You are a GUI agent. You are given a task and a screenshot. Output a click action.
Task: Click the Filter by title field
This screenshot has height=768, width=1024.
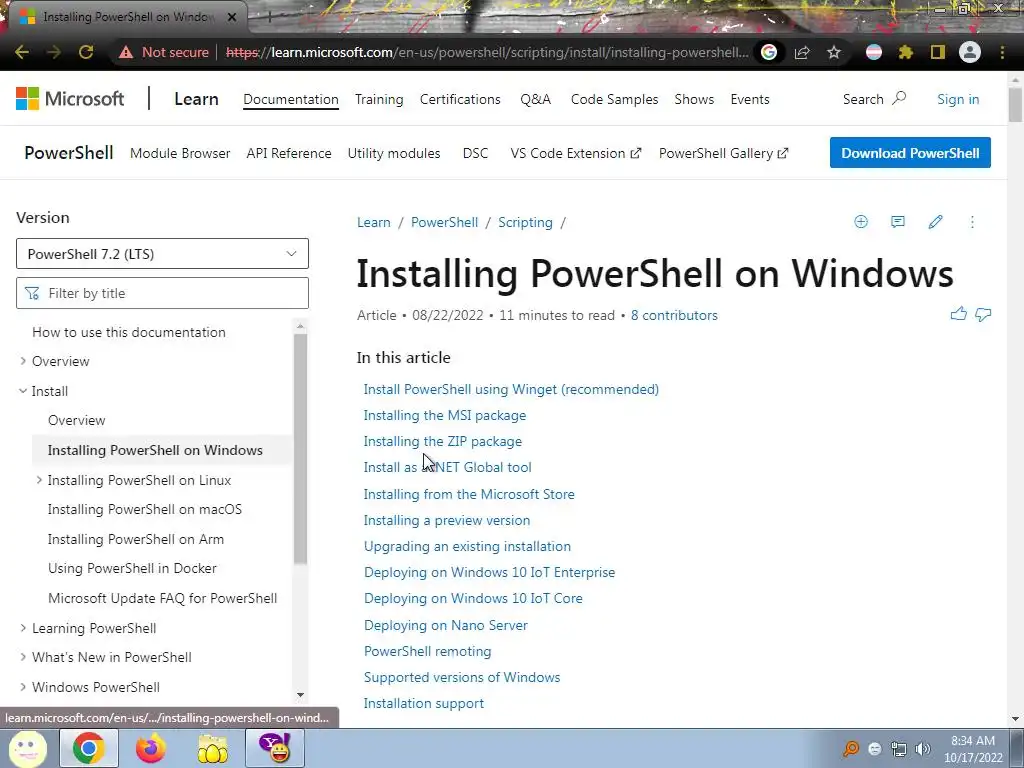pos(162,293)
